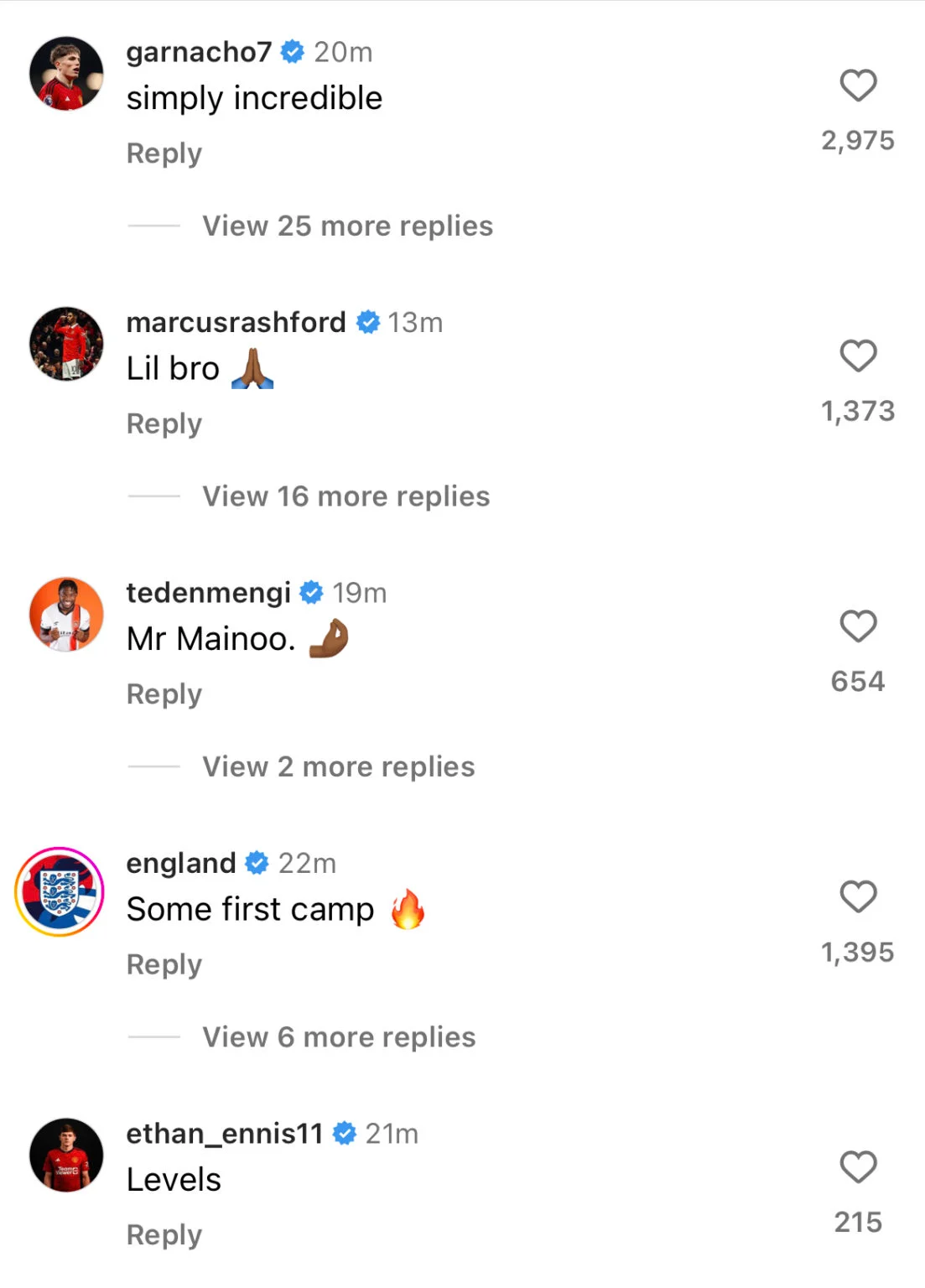The image size is (925, 1288).
Task: Open marcusrashford's profile avatar
Action: pyautogui.click(x=66, y=344)
